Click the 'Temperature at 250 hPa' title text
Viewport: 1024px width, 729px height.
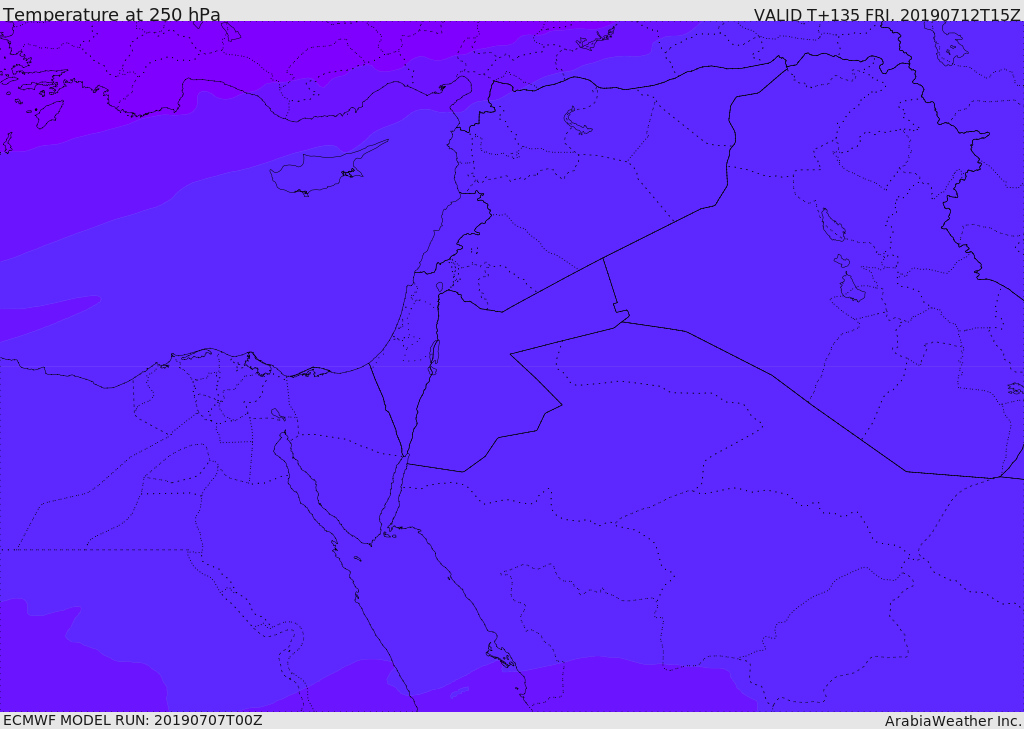coord(112,14)
